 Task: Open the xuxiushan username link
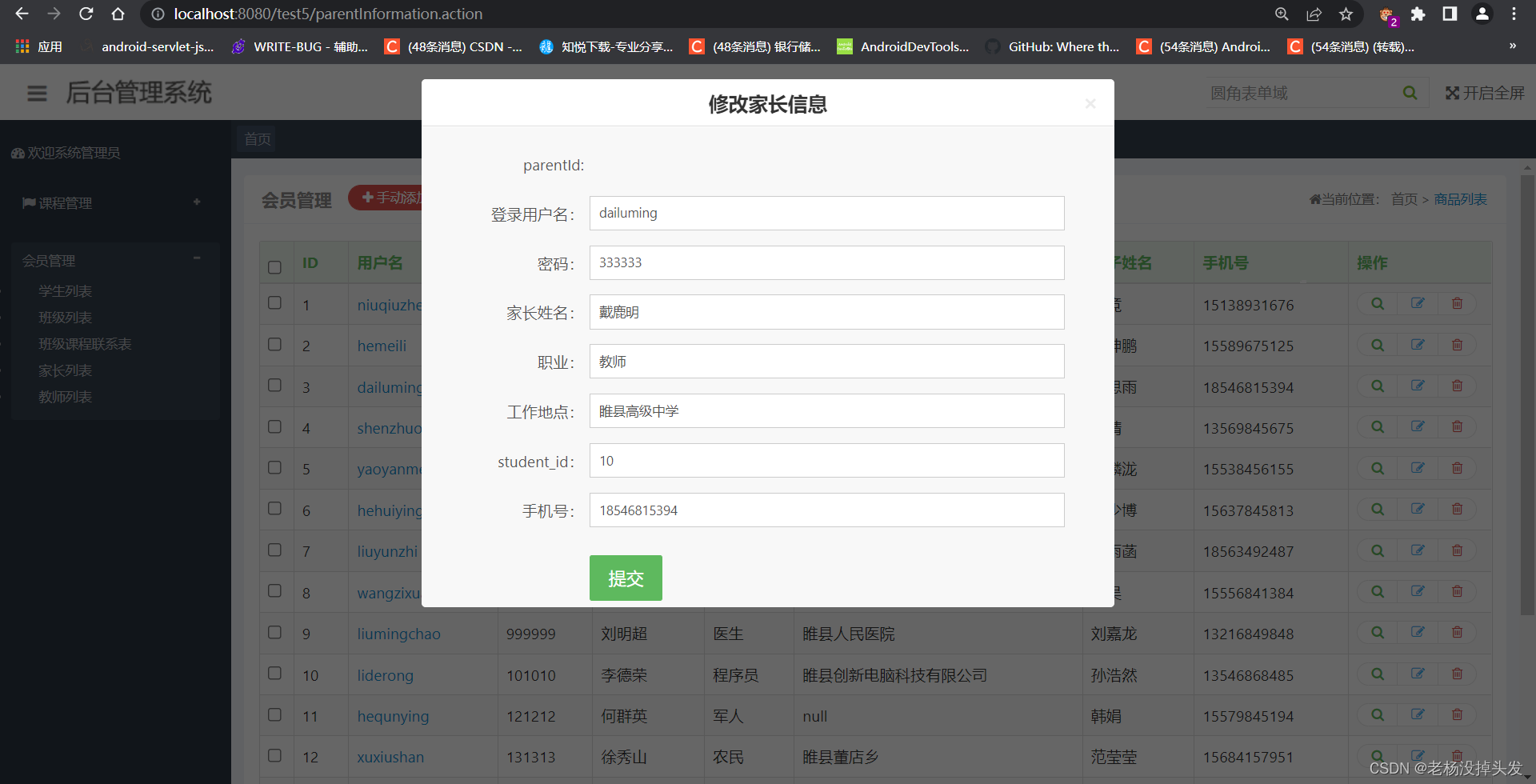point(390,757)
